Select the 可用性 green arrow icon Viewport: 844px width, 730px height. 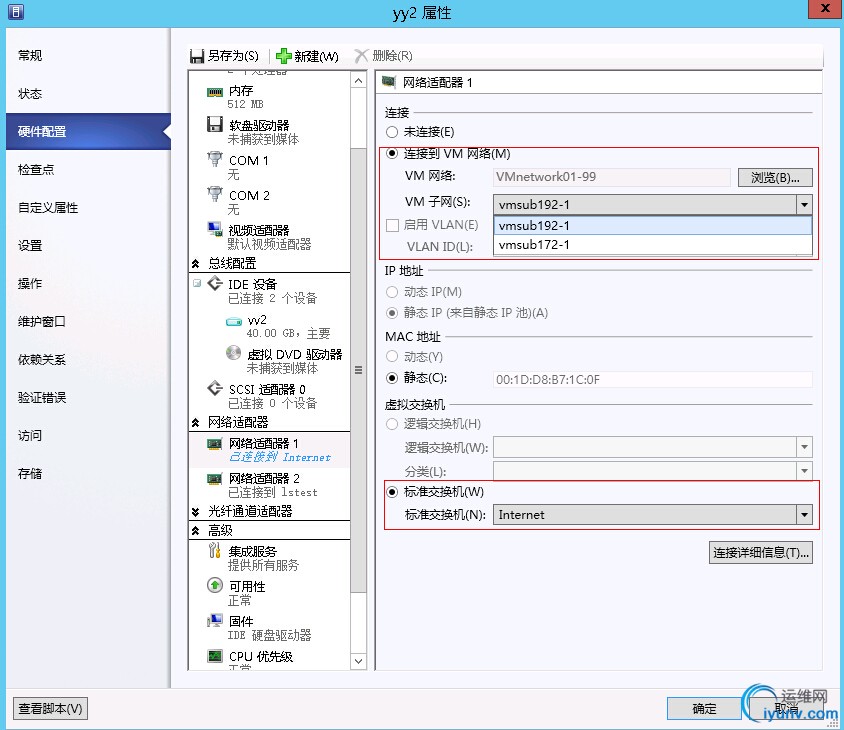pos(215,585)
